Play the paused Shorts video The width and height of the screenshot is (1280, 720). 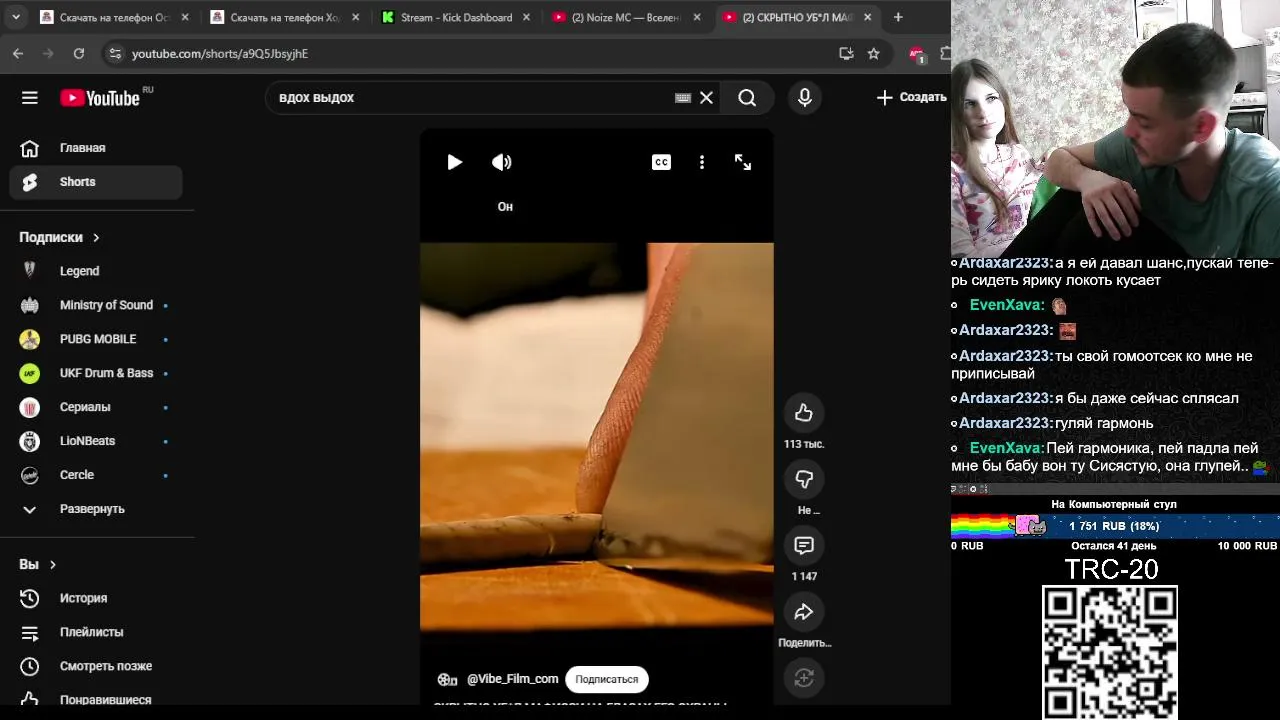coord(454,162)
